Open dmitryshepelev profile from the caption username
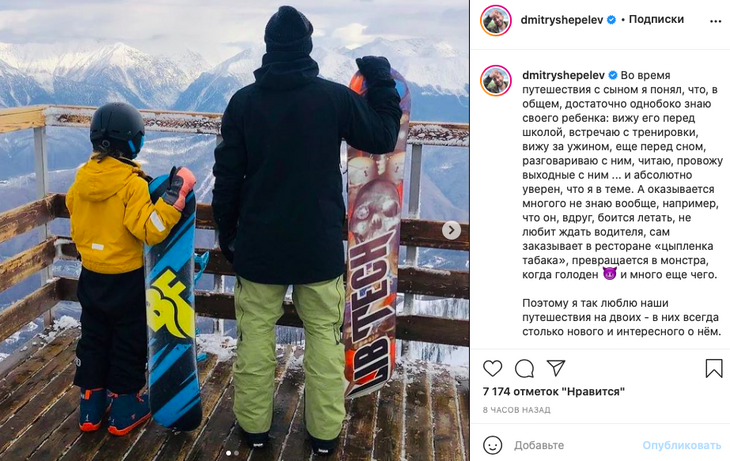730x461 pixels. [563, 75]
